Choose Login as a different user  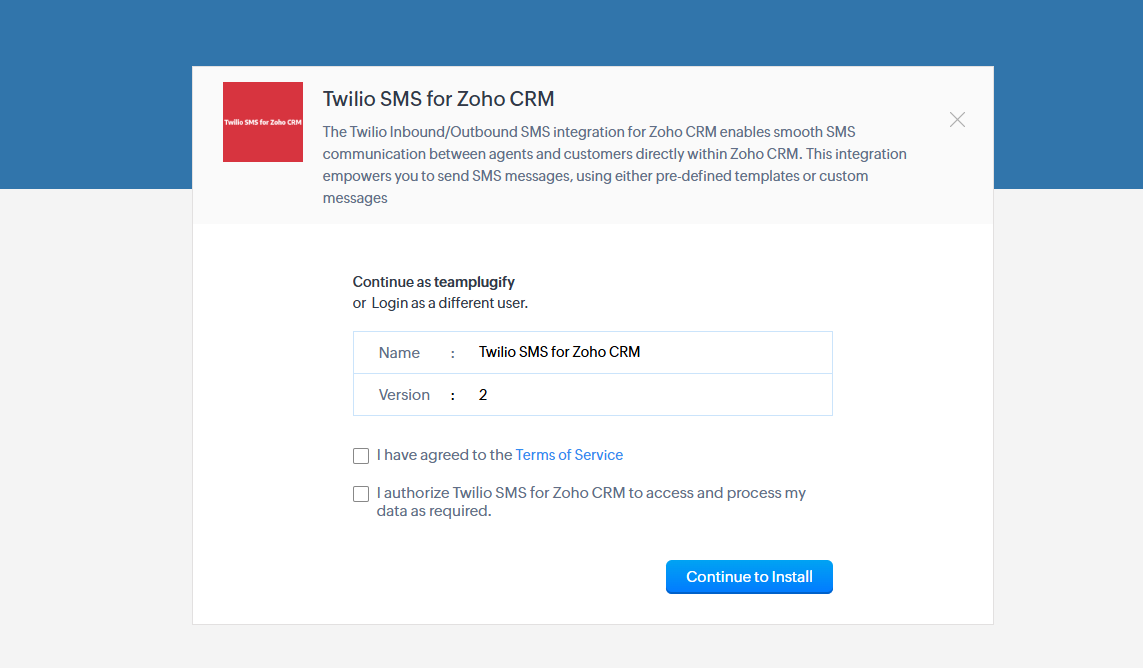[x=449, y=302]
